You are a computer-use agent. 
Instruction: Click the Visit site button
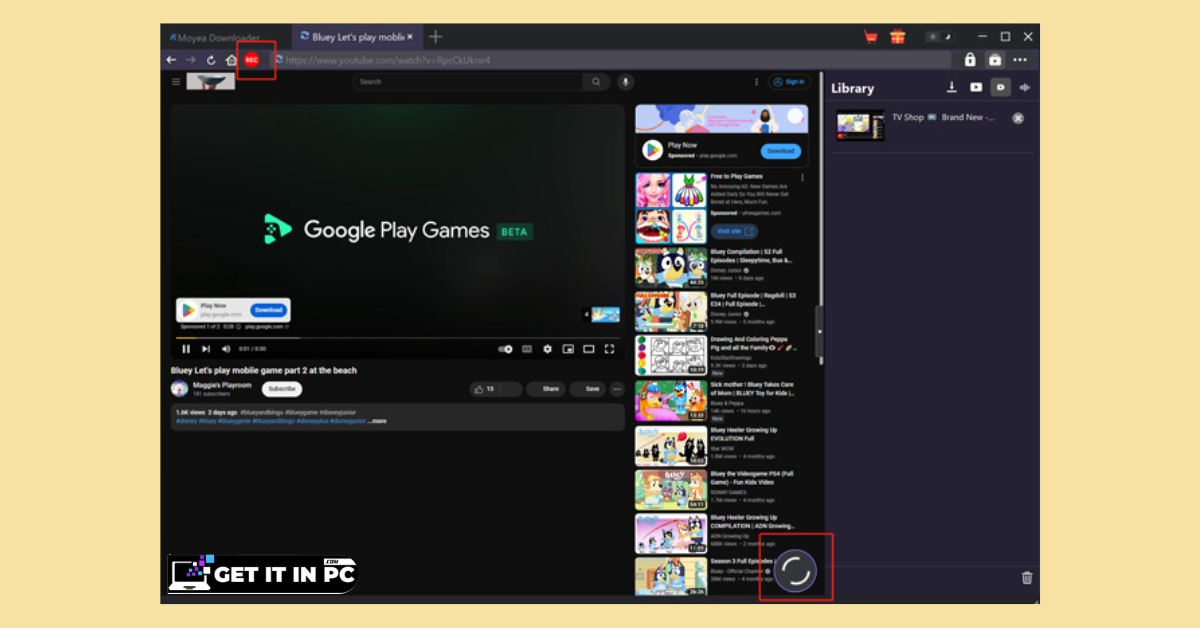[x=734, y=231]
